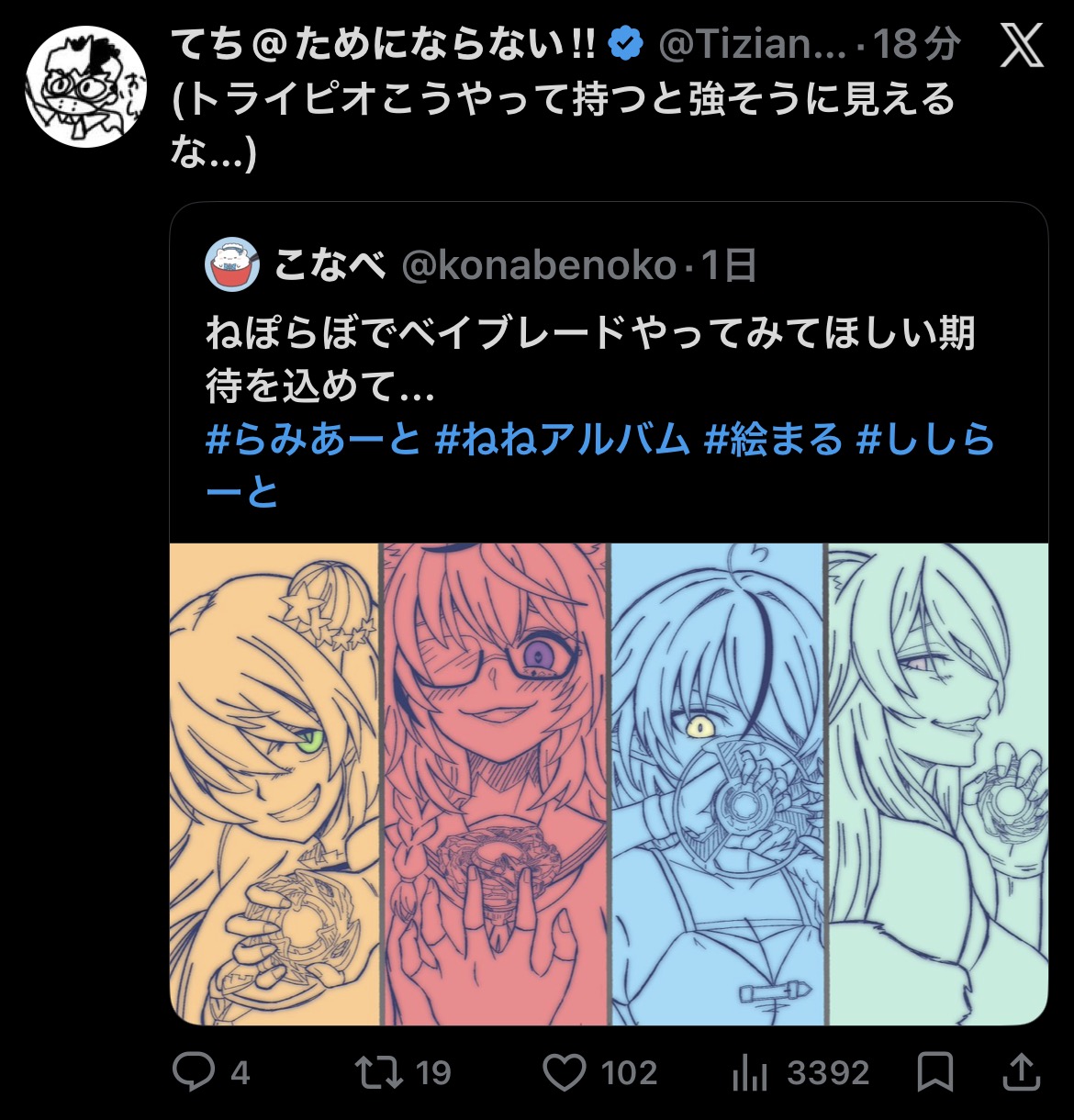Open the orange panel blonde character artwork
This screenshot has height=1120, width=1074.
(274, 784)
